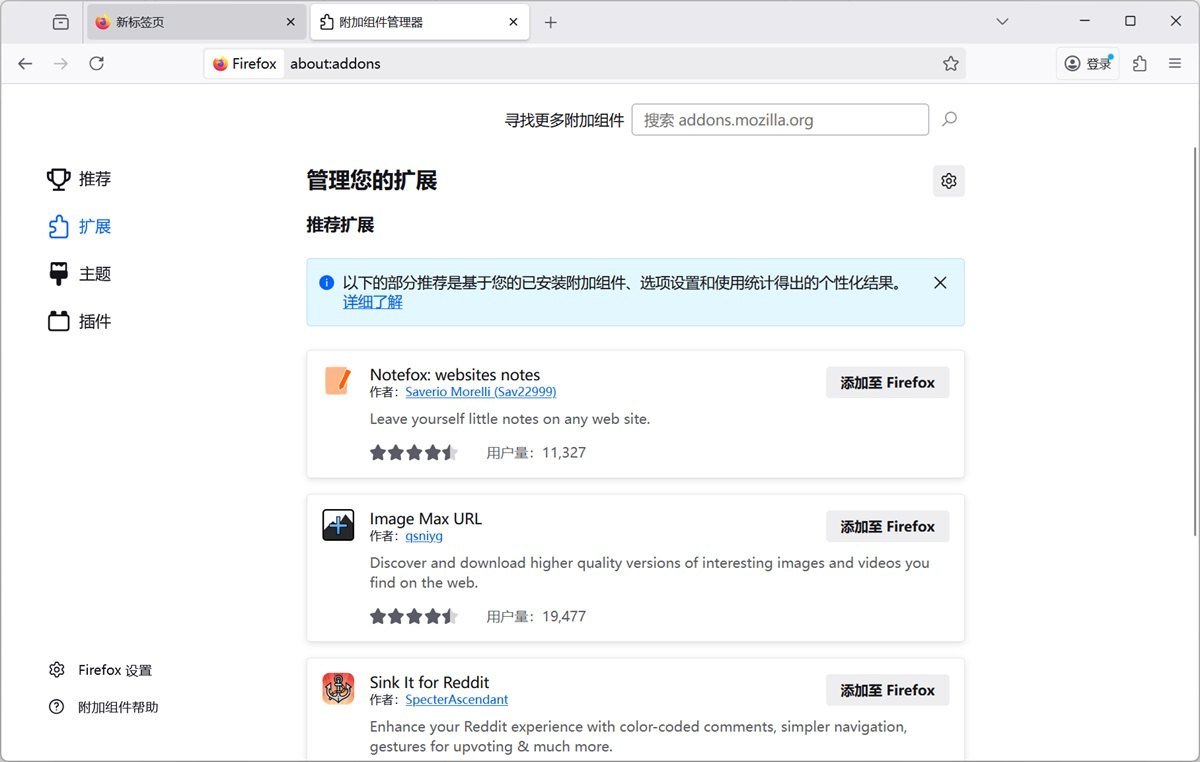Screen dimensions: 1200x762
Task: Dismiss the personalized recommendations notice
Action: (939, 282)
